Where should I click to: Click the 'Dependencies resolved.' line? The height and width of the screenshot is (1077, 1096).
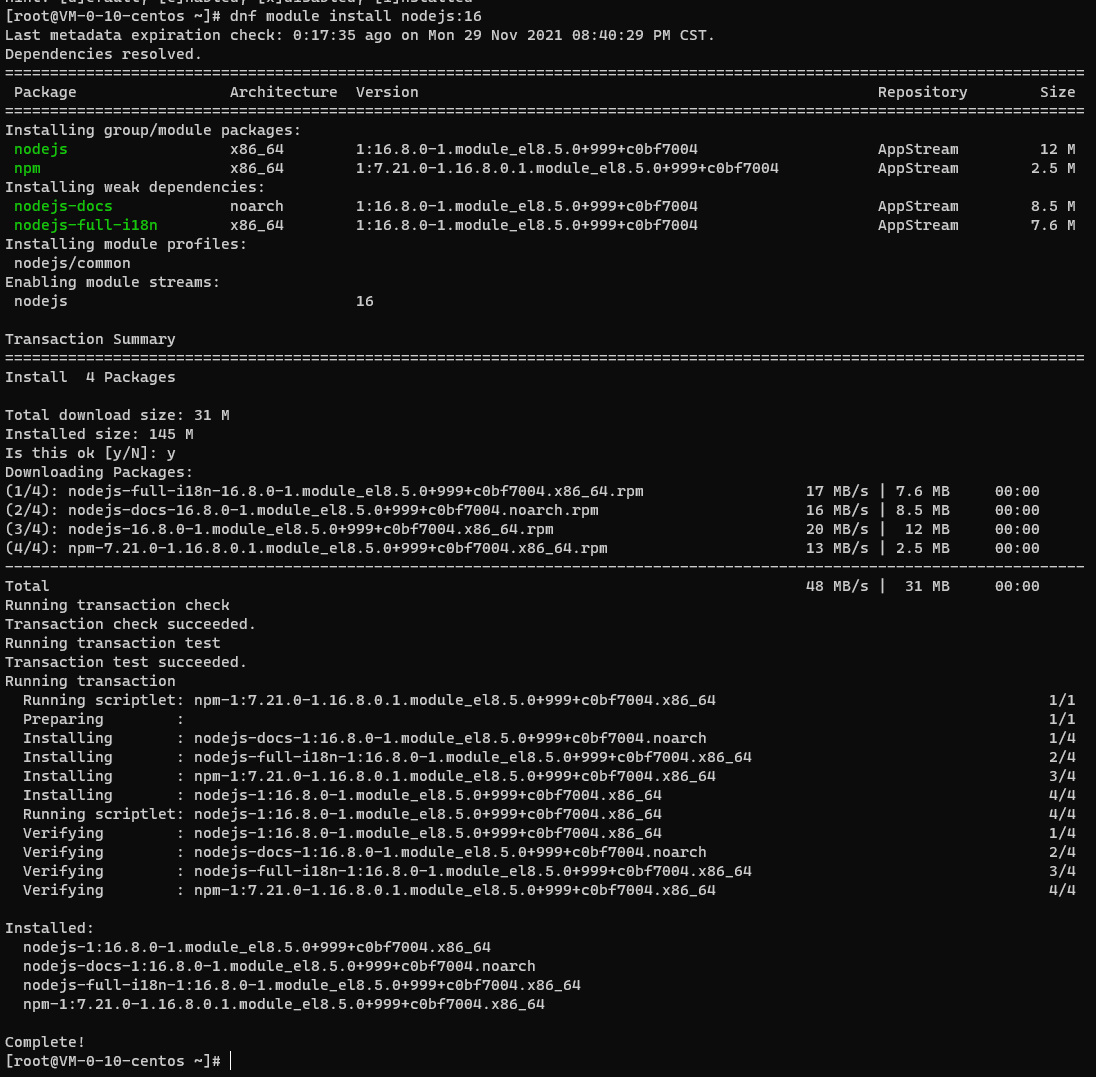(x=103, y=54)
